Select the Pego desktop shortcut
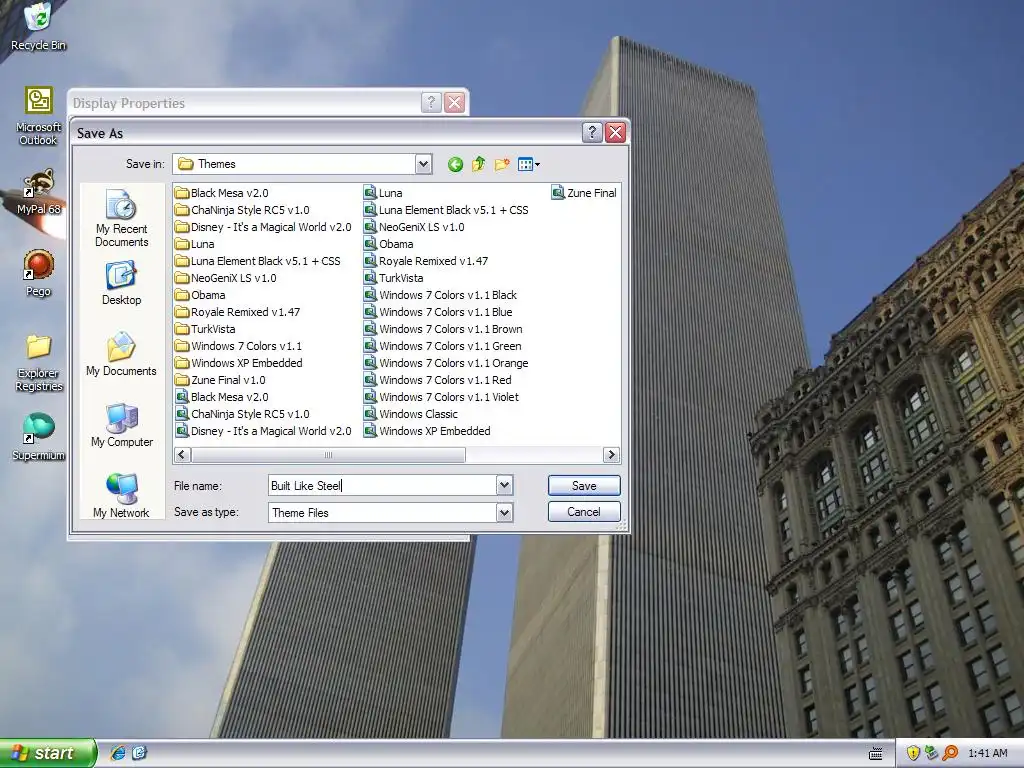Viewport: 1024px width, 768px height. coord(39,272)
